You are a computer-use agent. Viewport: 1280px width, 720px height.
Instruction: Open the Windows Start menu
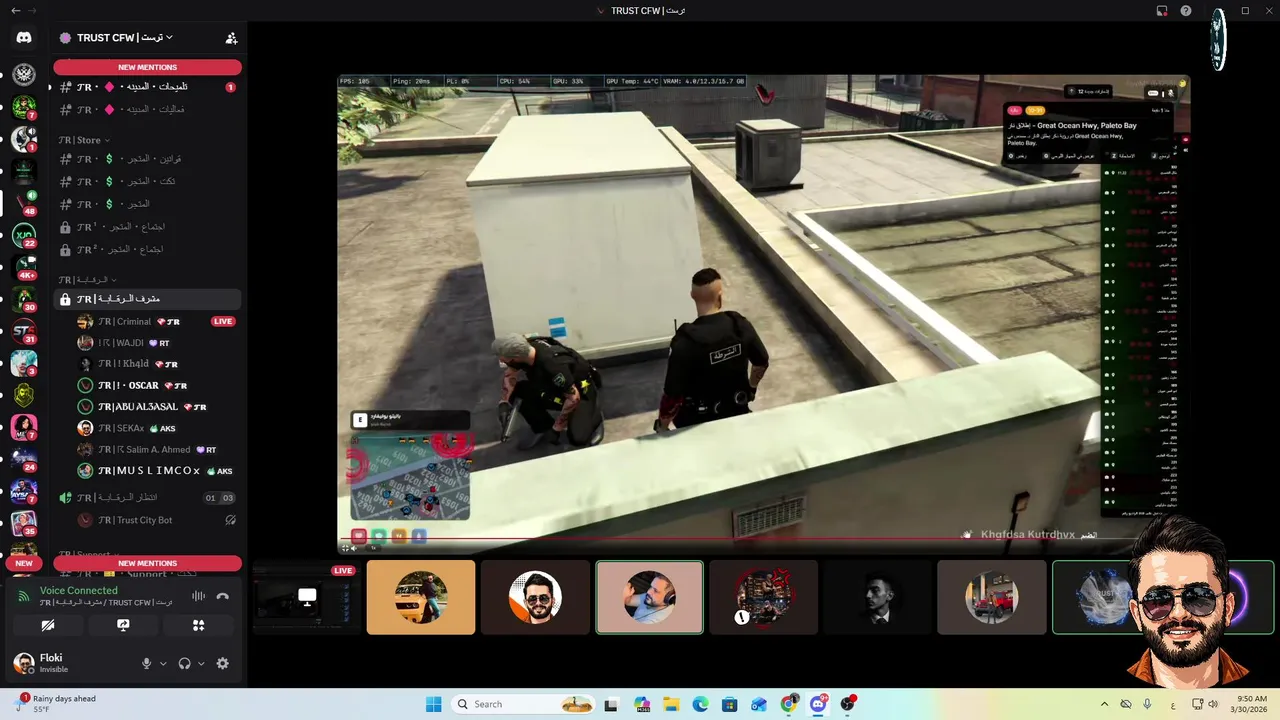[433, 704]
